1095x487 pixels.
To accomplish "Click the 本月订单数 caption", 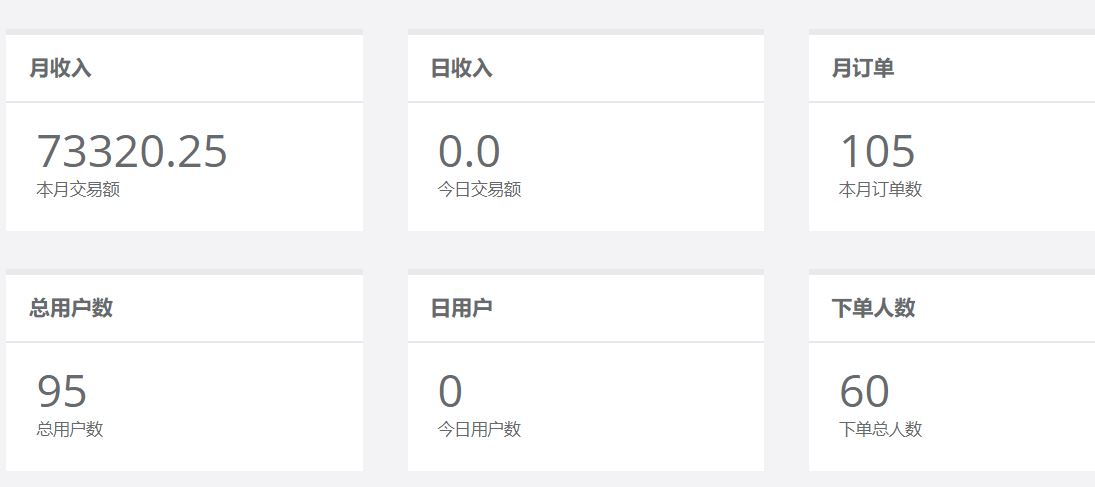I will 880,190.
